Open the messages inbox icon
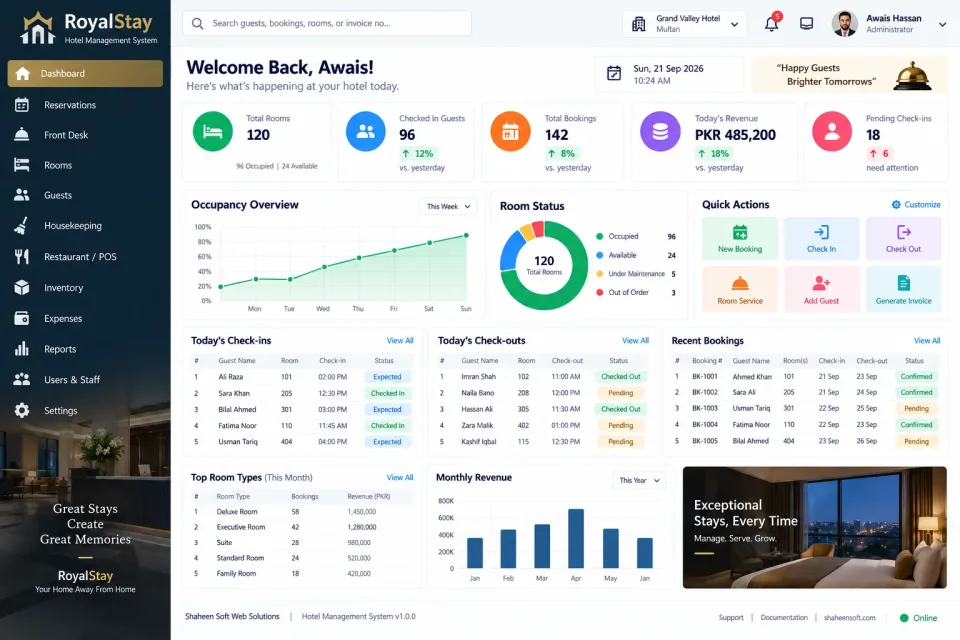Viewport: 960px width, 640px height. point(807,24)
